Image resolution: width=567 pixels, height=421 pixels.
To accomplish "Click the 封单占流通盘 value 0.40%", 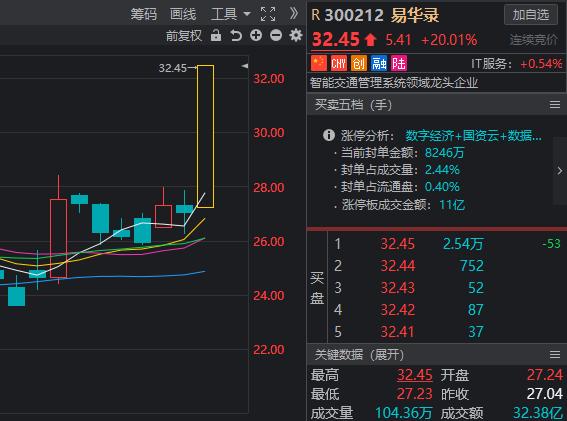I will click(442, 187).
